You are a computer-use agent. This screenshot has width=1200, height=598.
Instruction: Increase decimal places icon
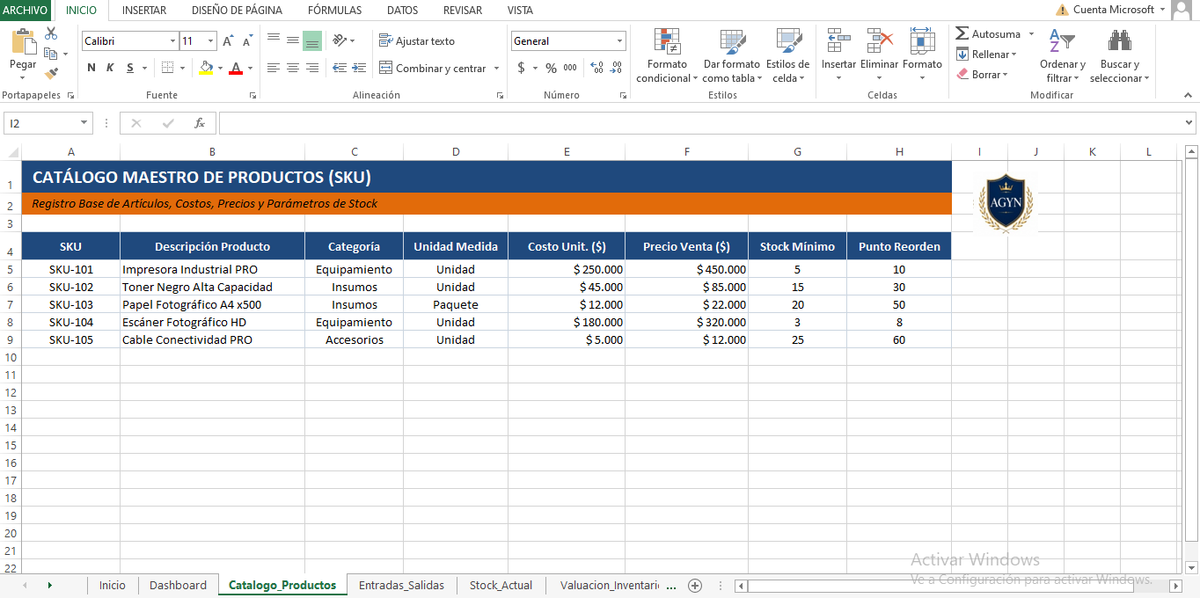pyautogui.click(x=597, y=68)
